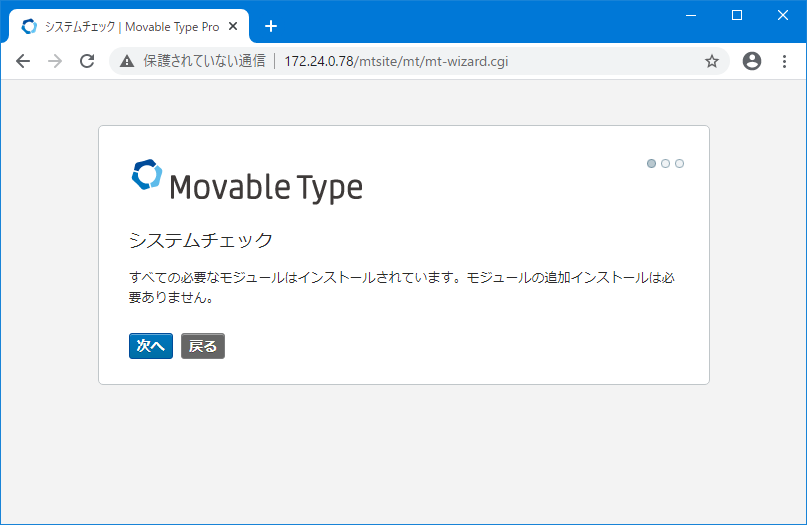Bookmark this page with the star icon

pos(712,61)
